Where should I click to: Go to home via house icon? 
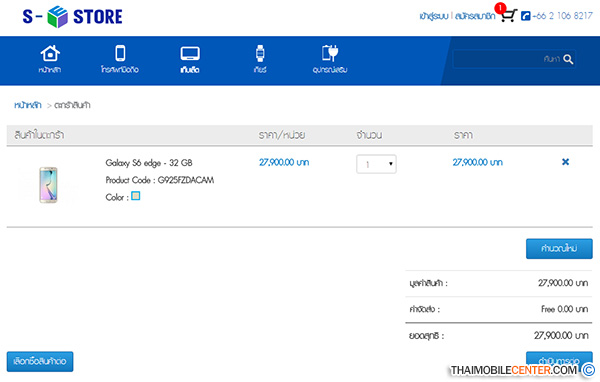[x=50, y=53]
